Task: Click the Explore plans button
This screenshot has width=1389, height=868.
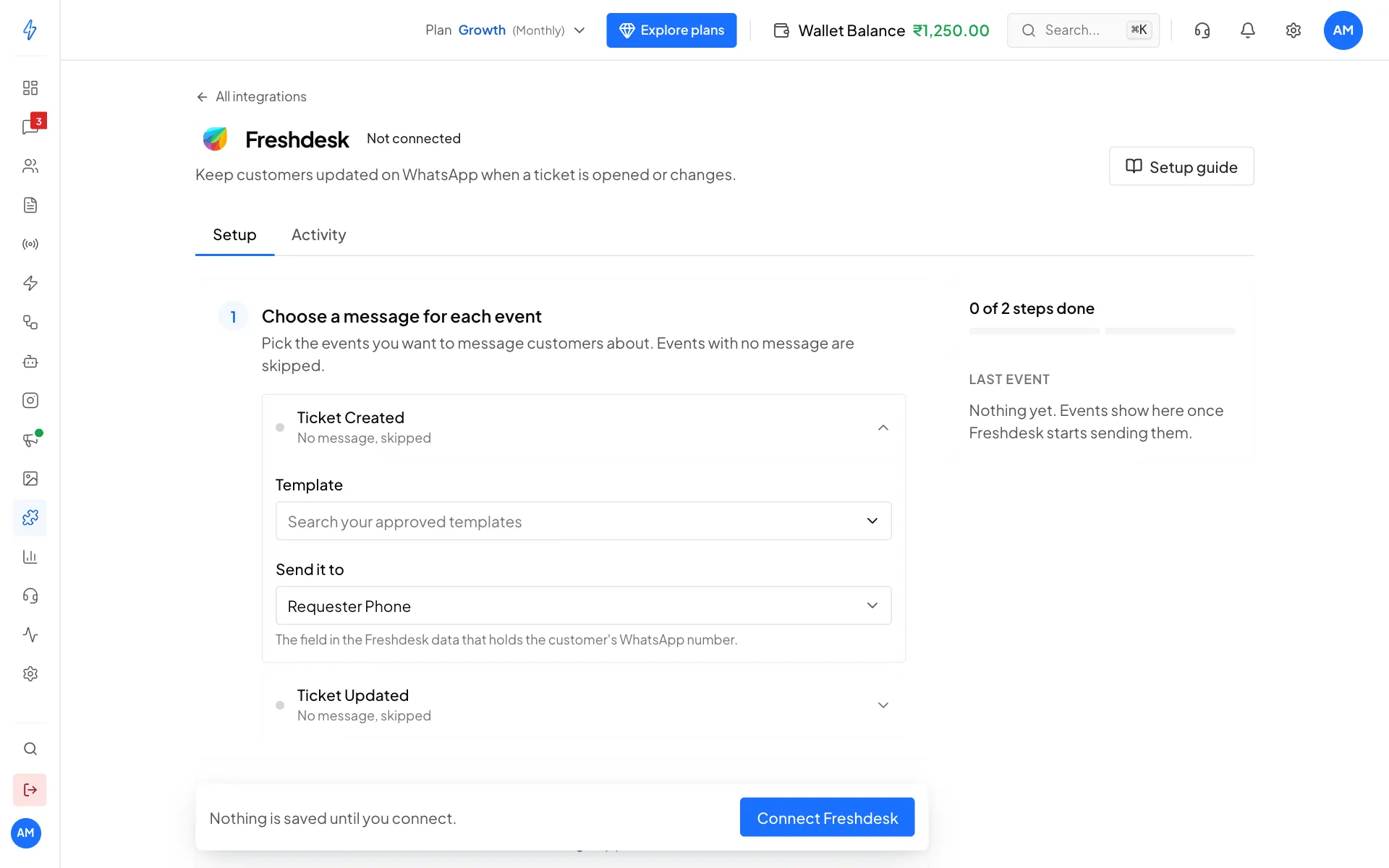Action: (671, 30)
